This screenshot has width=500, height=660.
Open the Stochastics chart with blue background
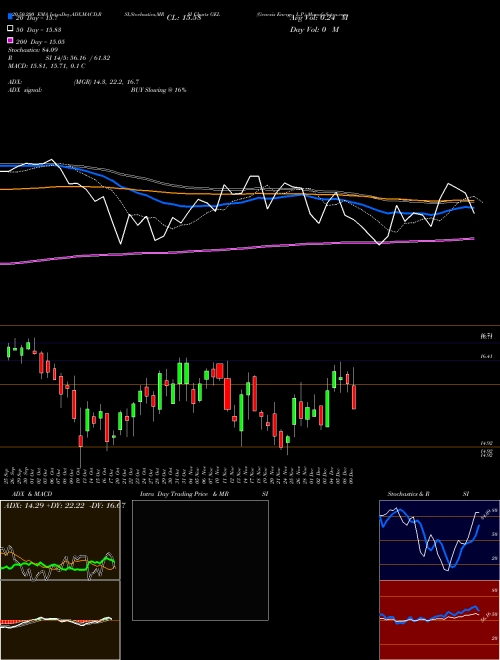point(439,540)
